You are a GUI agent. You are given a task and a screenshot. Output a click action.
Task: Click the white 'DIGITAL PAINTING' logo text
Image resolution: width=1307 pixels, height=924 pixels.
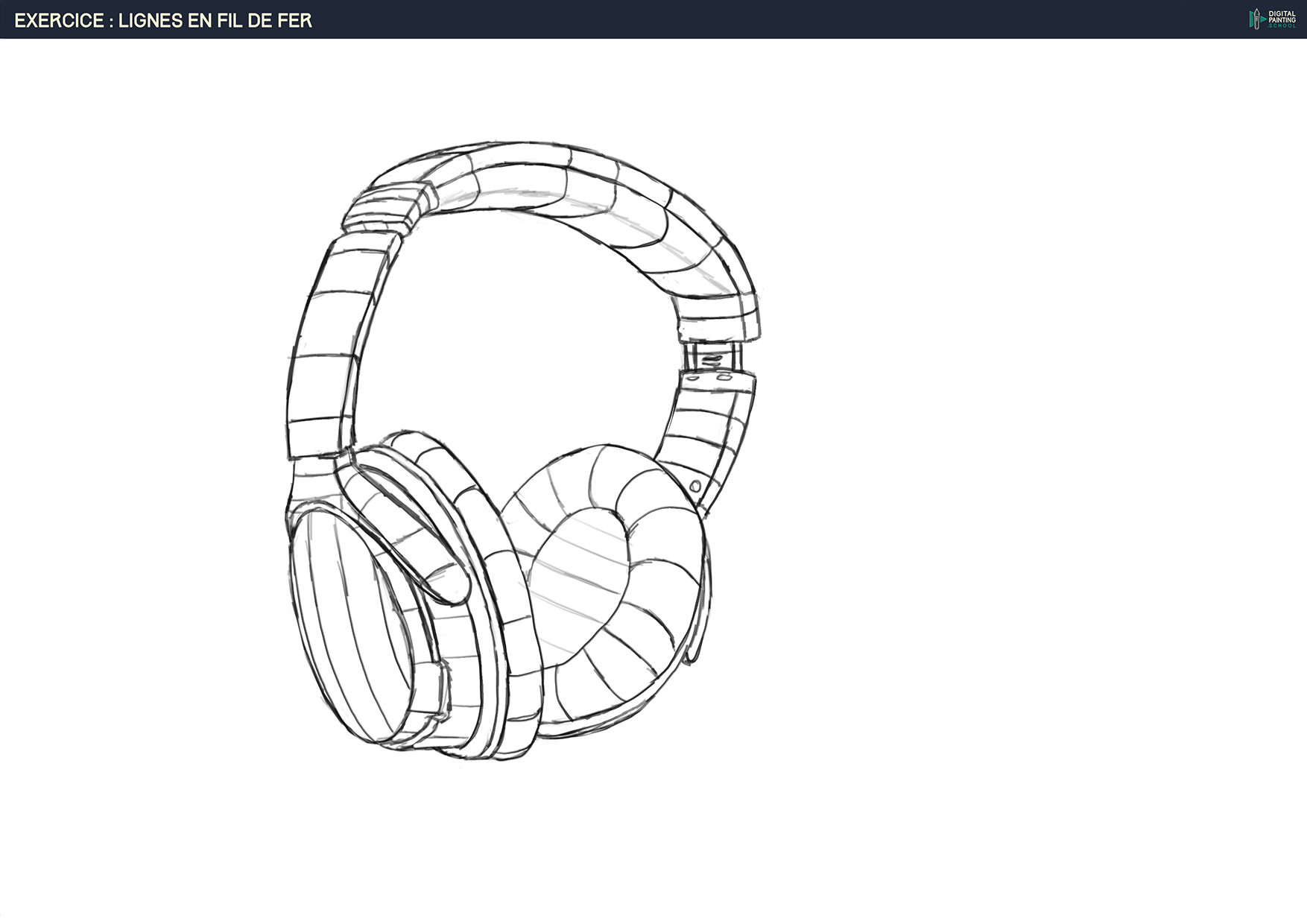pos(1282,16)
